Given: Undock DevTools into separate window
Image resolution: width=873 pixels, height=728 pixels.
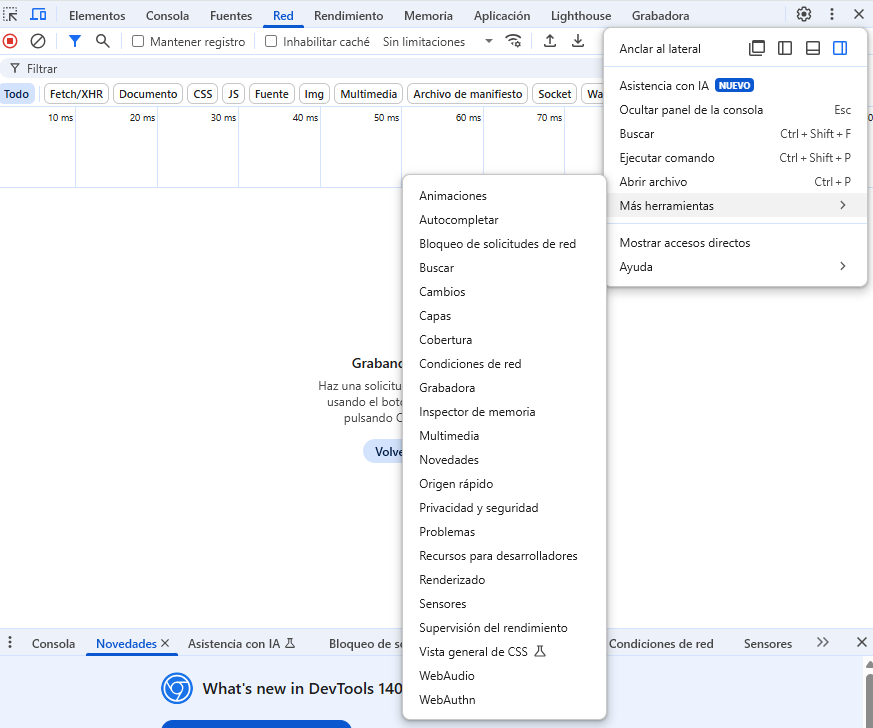Looking at the screenshot, I should click(x=757, y=49).
